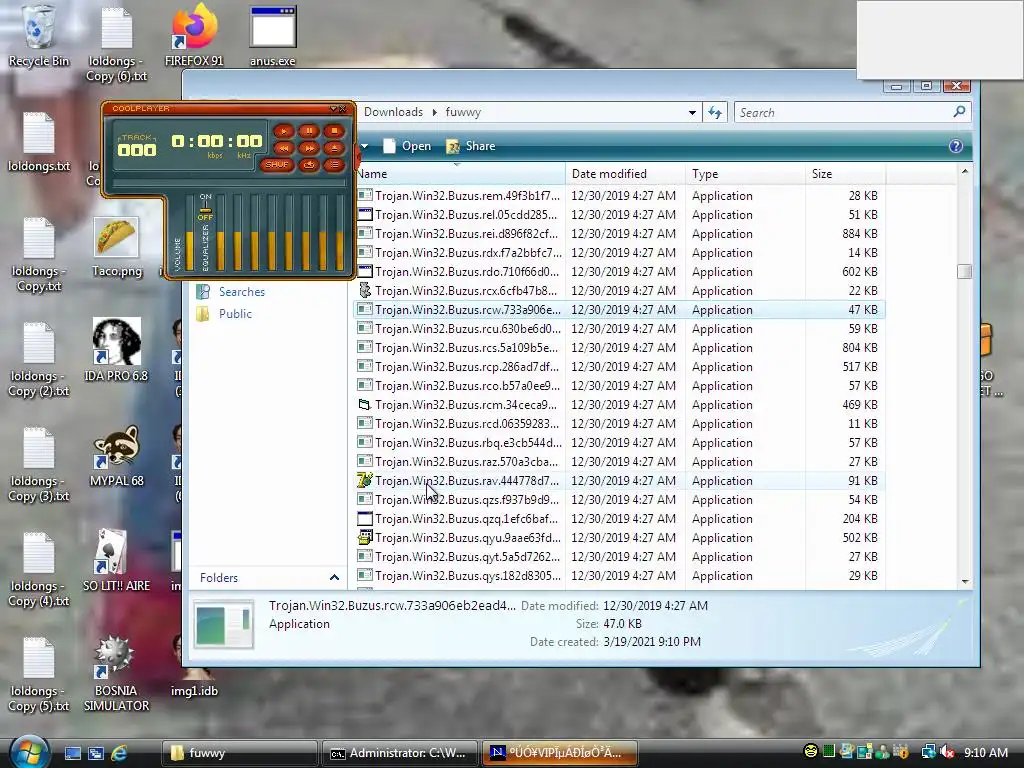Screen dimensions: 1024x768
Task: Select the SO LIT!! AIRE desktop shortcut
Action: tap(117, 560)
